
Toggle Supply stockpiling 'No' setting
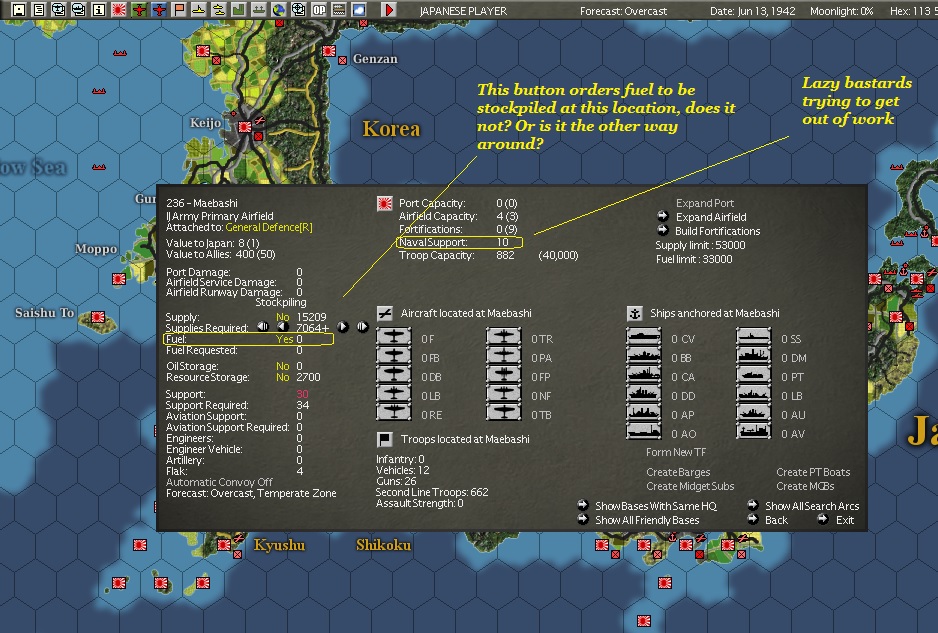(282, 317)
